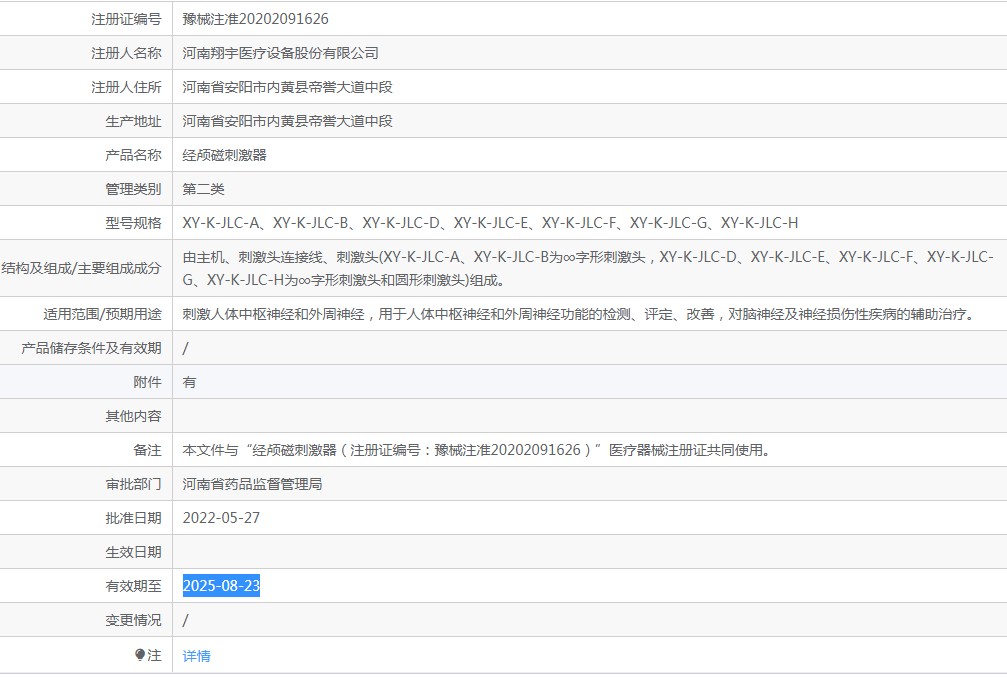Click the bulb icon beside the 注 label
Image resolution: width=1007 pixels, height=686 pixels.
[x=140, y=655]
